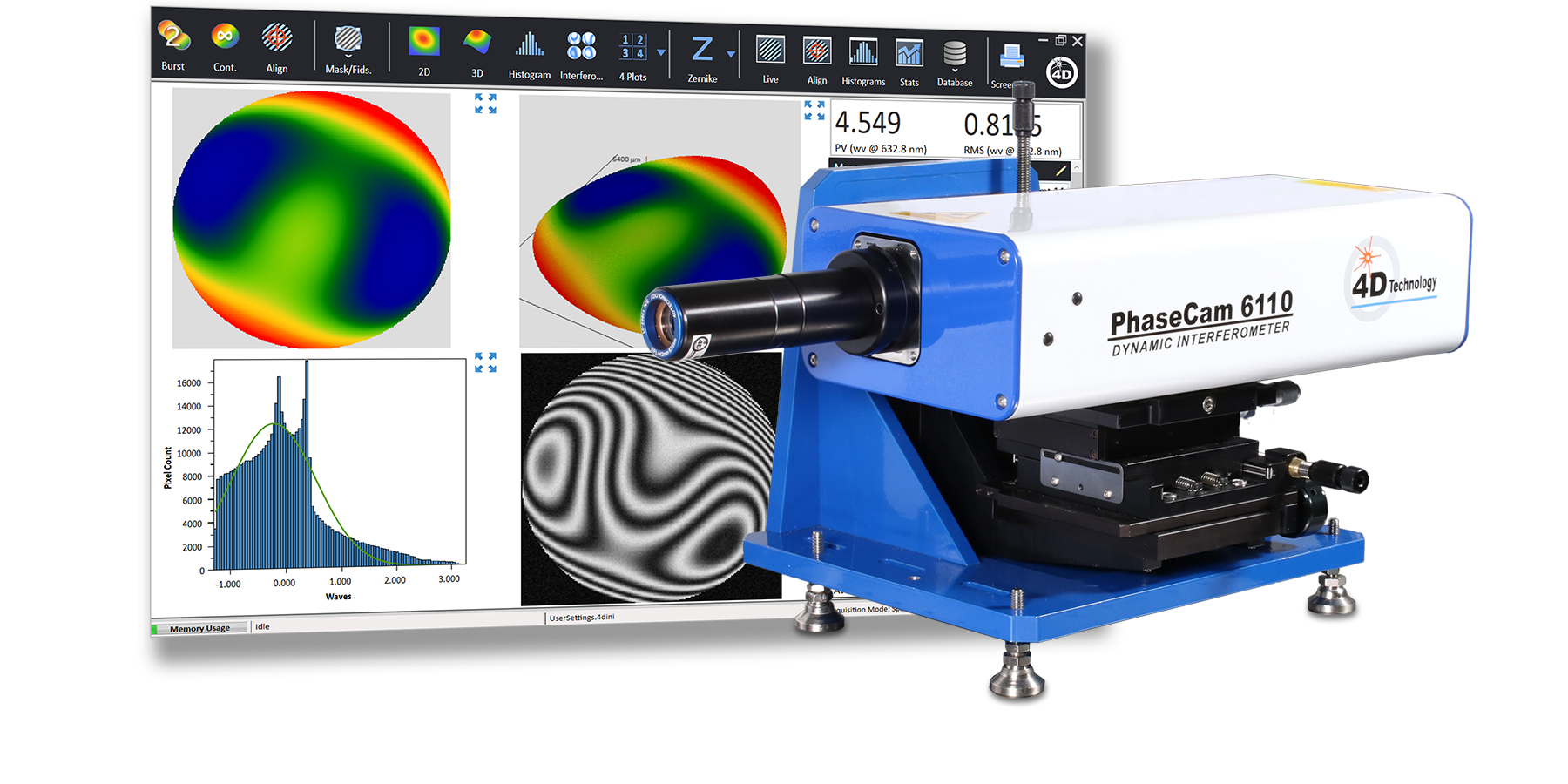
Task: Open the Zernike analysis
Action: tap(702, 58)
